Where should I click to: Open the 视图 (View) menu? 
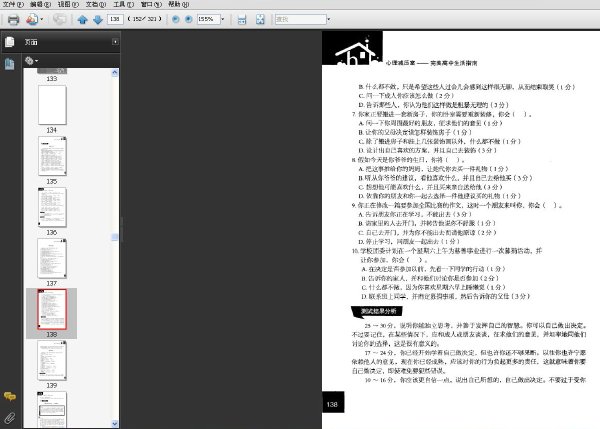tap(68, 4)
